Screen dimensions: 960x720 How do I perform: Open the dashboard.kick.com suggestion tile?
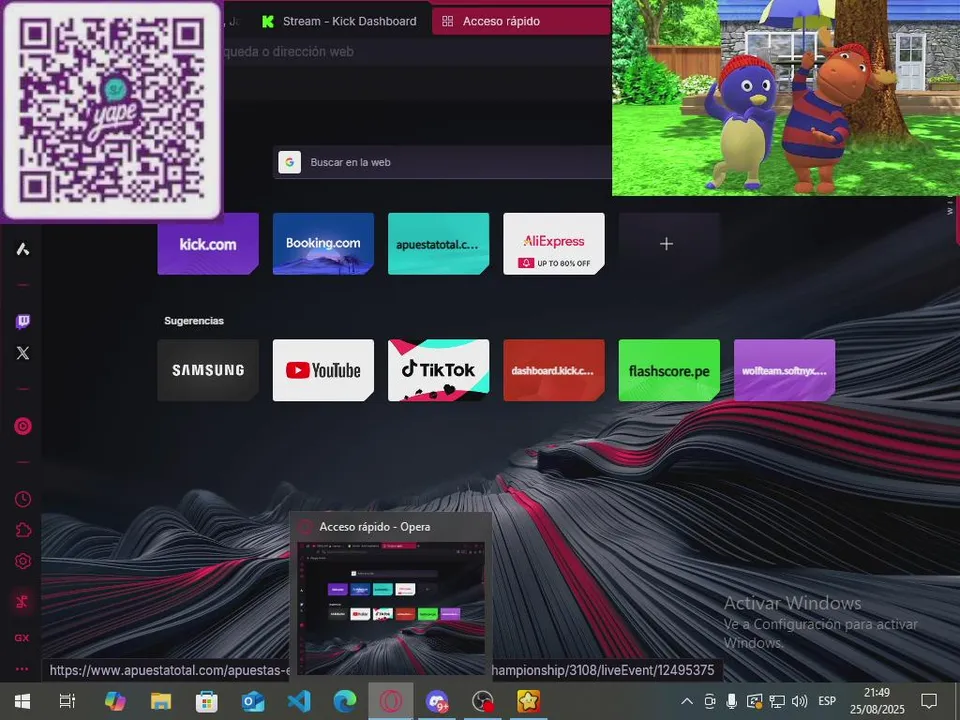tap(553, 370)
